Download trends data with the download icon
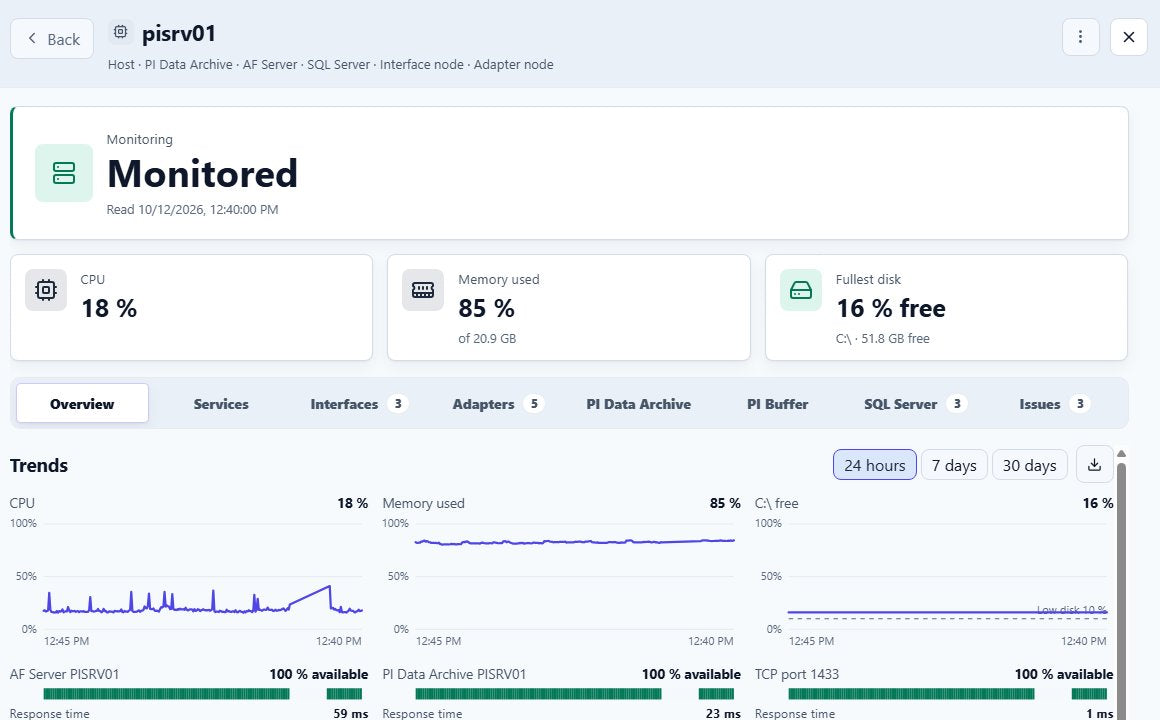 [1095, 465]
